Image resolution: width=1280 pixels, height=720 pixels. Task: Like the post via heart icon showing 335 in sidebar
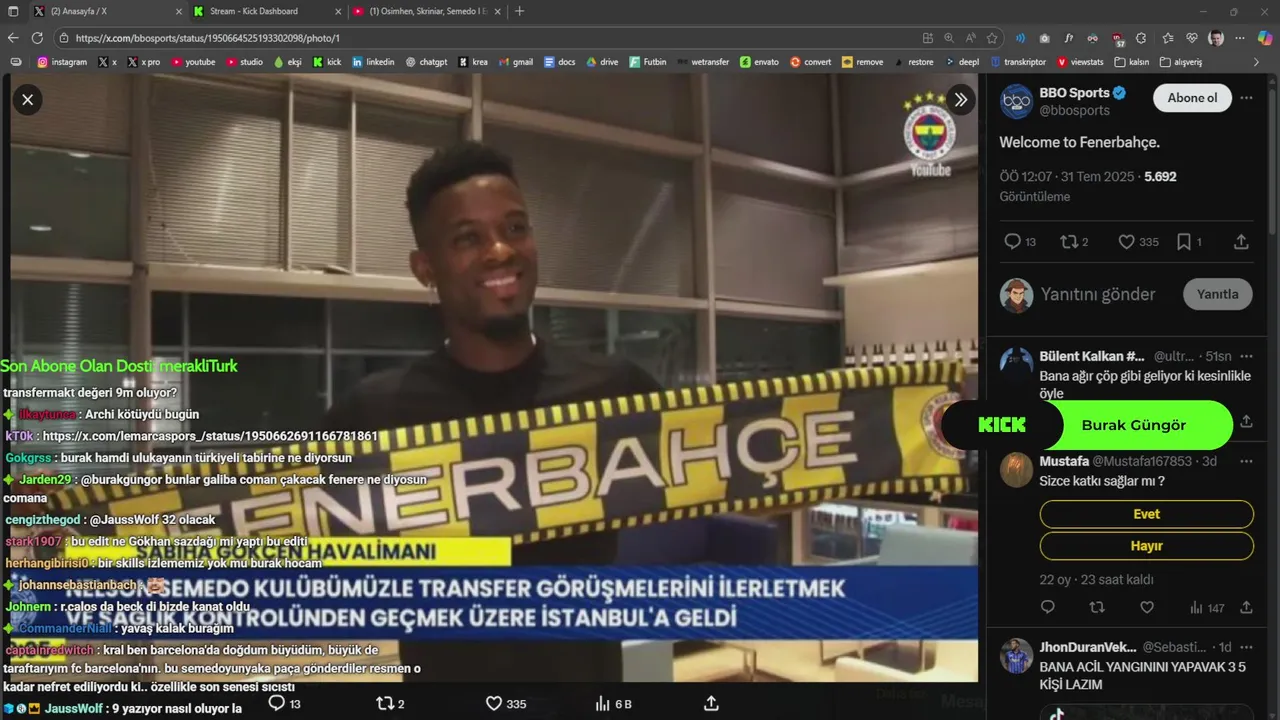tap(1138, 242)
